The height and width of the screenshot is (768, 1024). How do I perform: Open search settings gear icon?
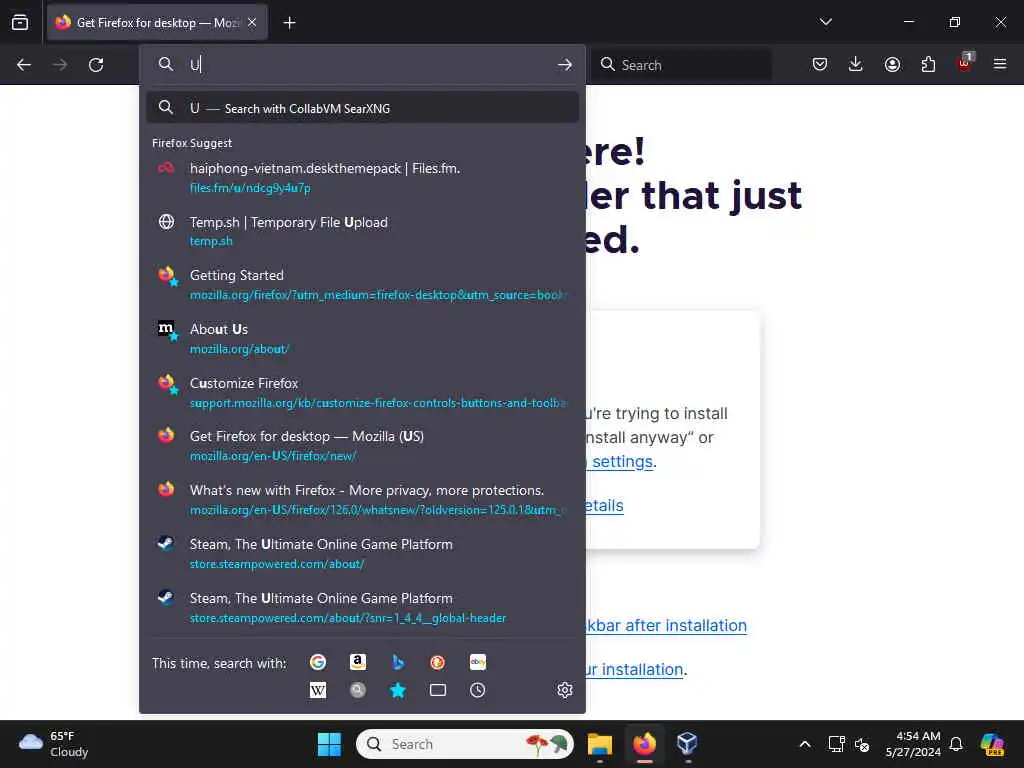[565, 690]
